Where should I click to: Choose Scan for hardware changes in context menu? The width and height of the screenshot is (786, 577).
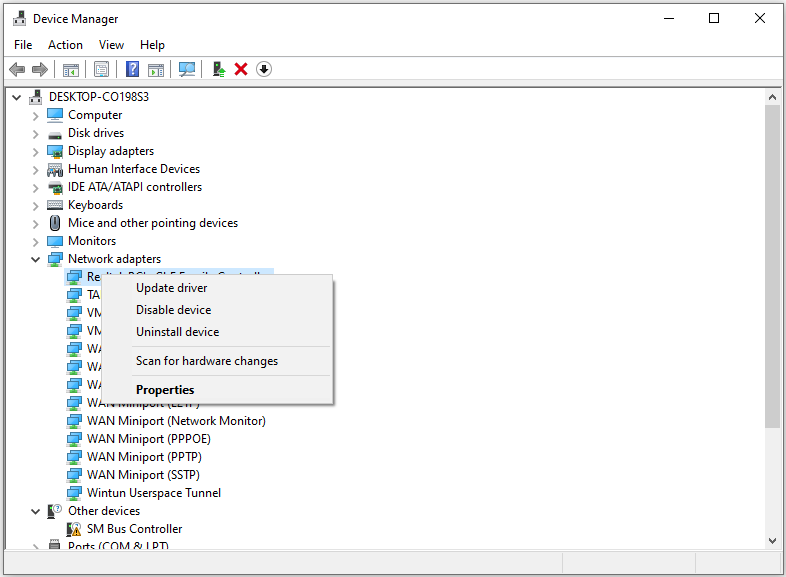point(218,361)
